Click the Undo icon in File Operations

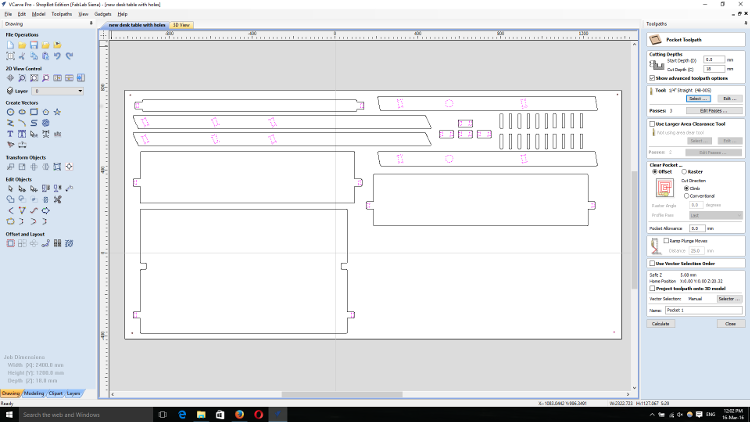(x=57, y=56)
